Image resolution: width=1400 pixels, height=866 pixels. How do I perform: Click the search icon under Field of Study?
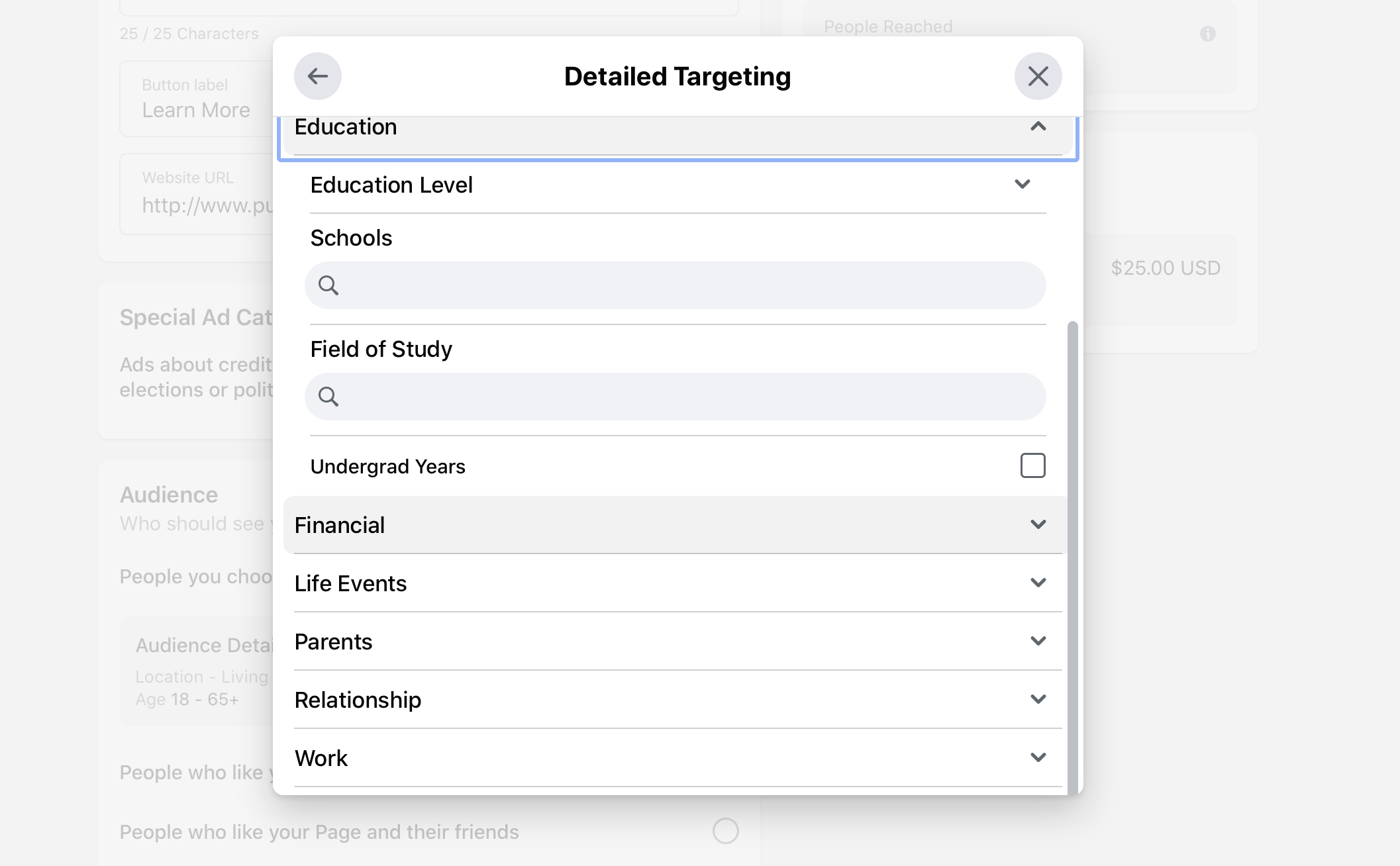(x=328, y=397)
